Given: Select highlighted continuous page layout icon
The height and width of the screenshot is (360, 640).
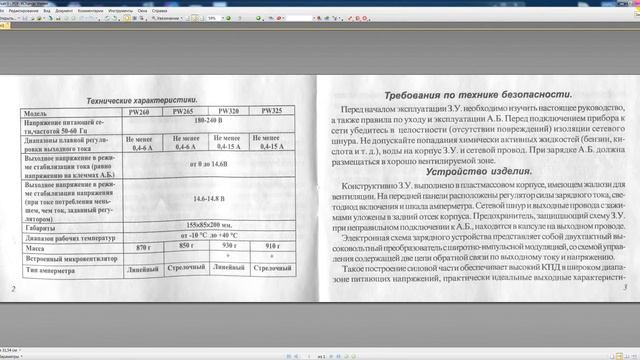Looking at the screenshot, I should pyautogui.click(x=620, y=356).
